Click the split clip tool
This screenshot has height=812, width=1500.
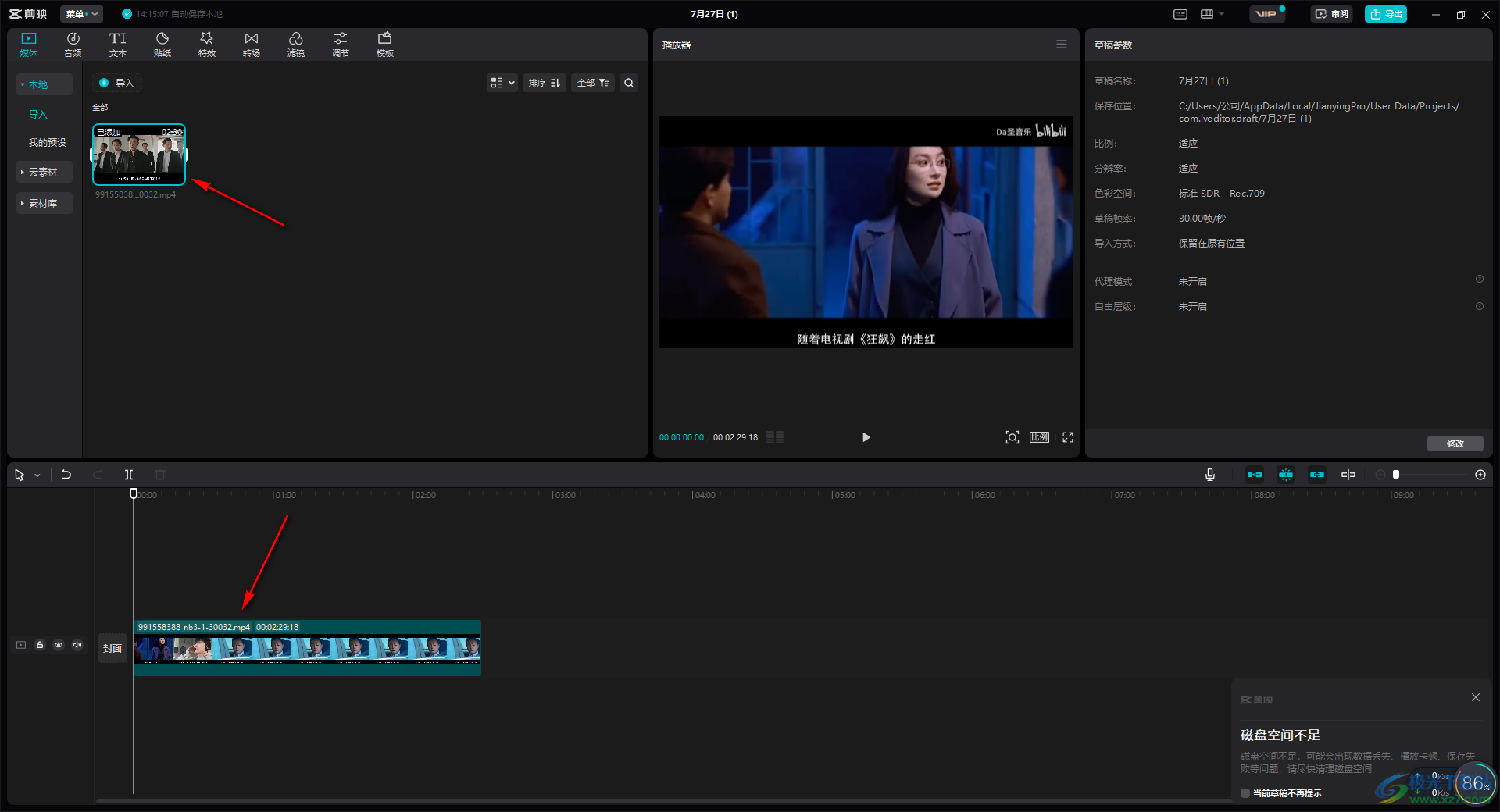129,475
